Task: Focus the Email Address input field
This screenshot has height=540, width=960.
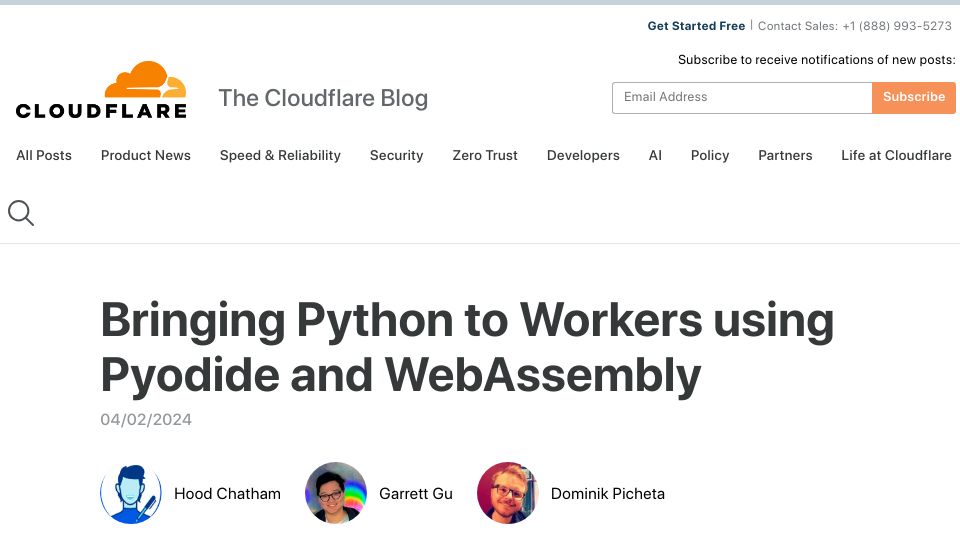Action: click(742, 97)
